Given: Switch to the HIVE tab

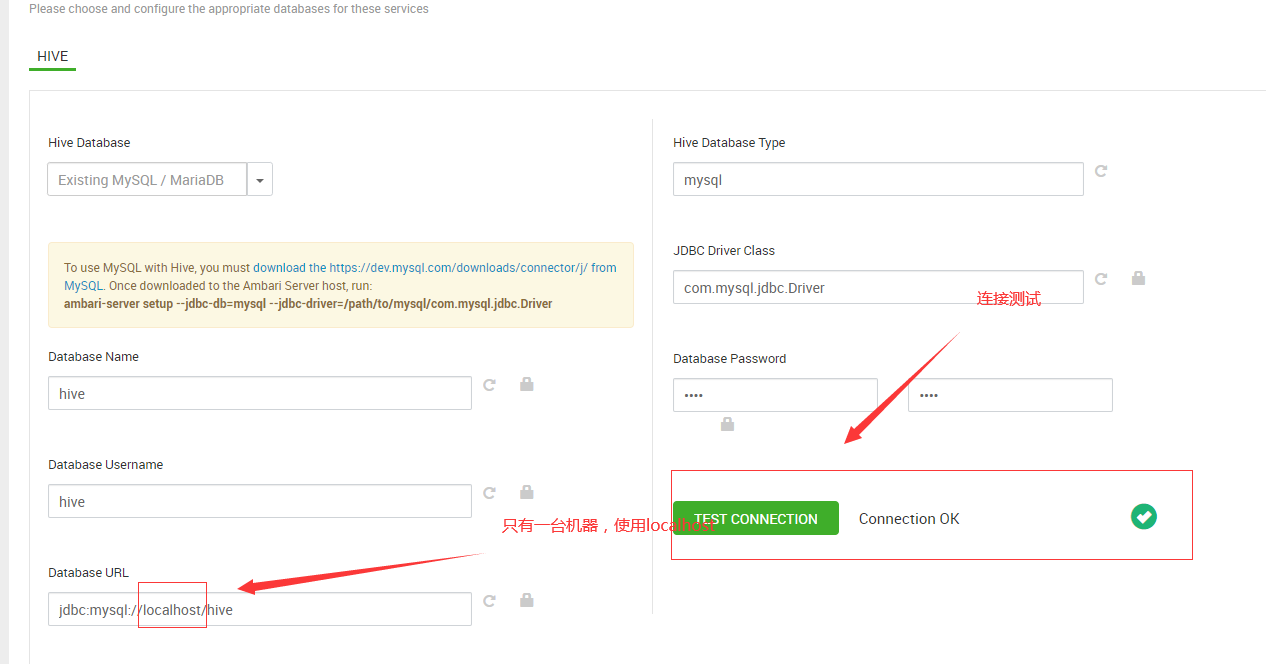Looking at the screenshot, I should 52,57.
